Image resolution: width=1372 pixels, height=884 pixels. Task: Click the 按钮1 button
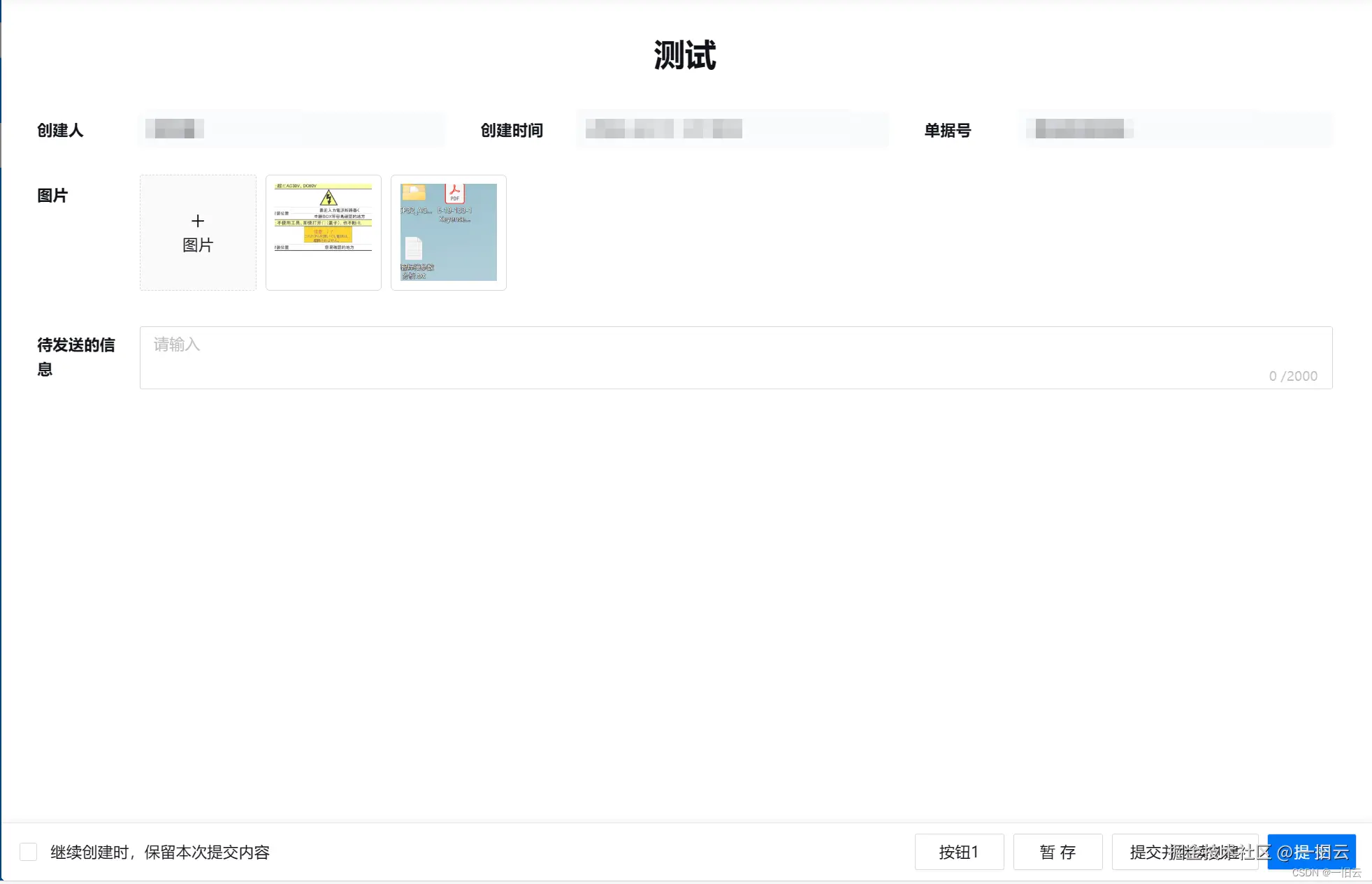959,852
